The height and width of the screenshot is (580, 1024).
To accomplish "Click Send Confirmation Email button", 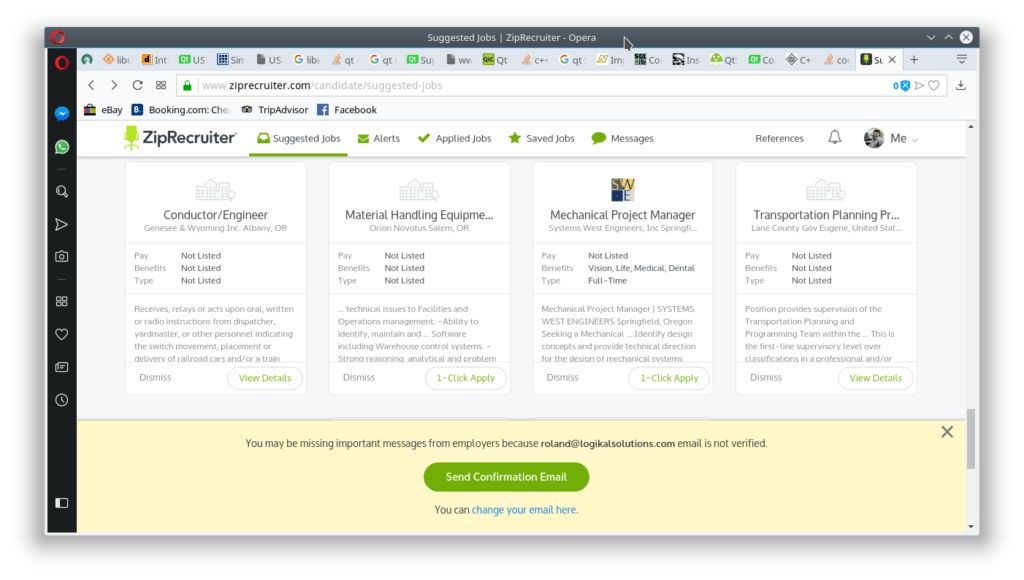I will coord(506,477).
